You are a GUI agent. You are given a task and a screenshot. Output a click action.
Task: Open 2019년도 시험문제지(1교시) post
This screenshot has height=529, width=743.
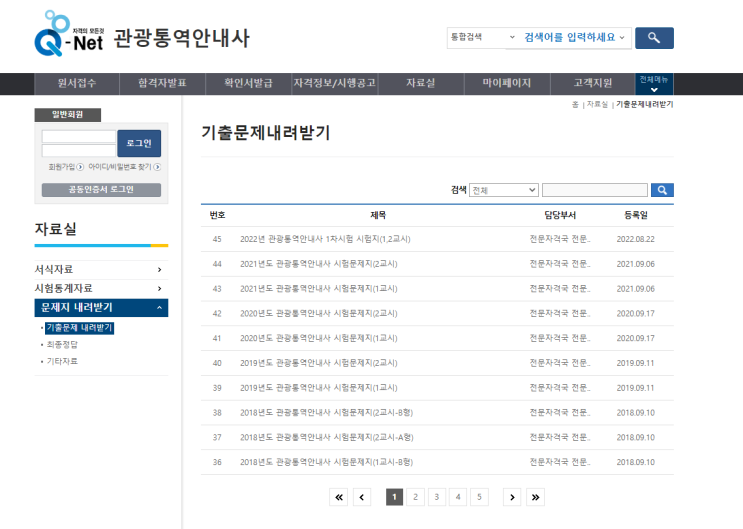(x=318, y=388)
